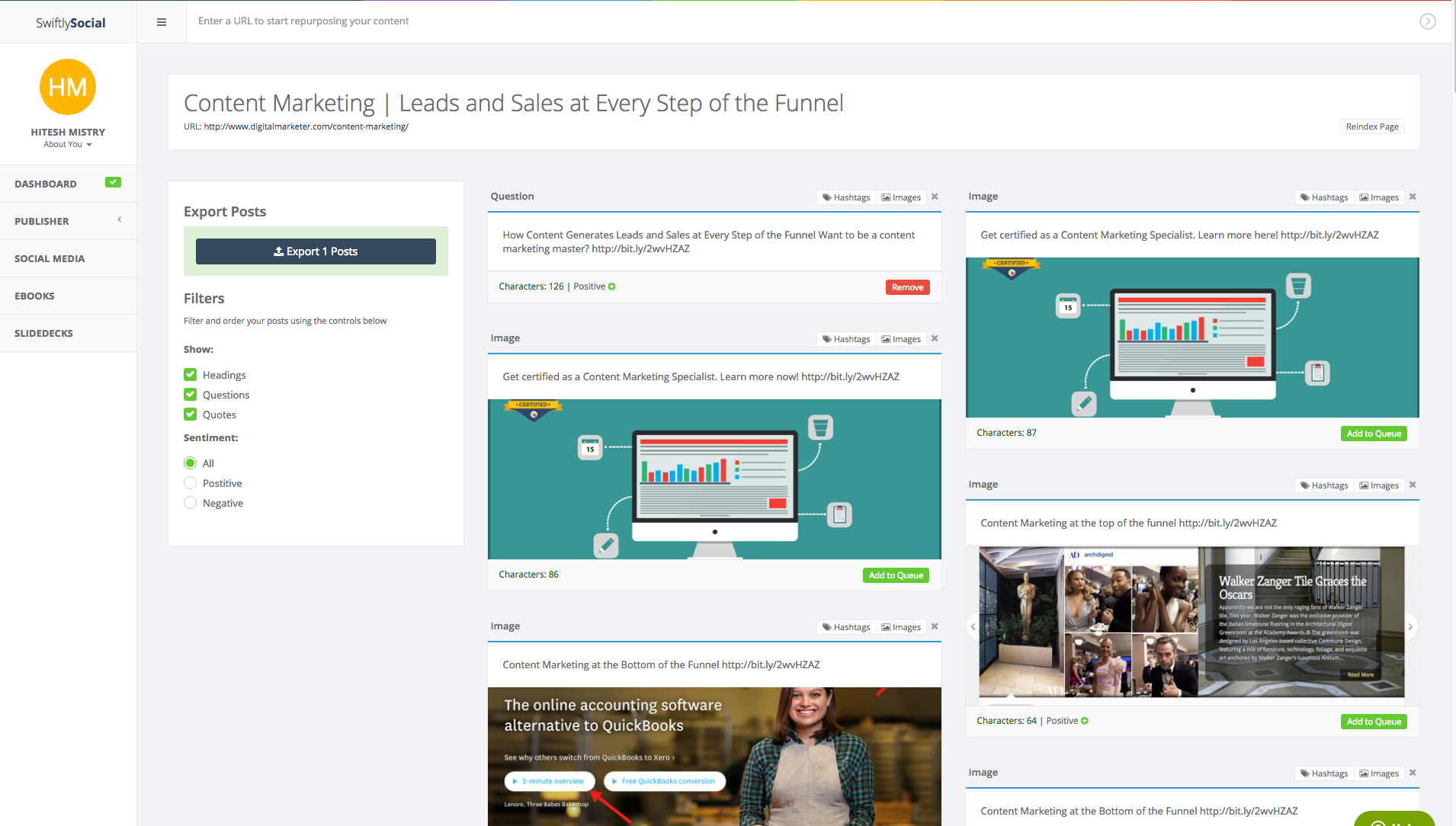Click the HM profile avatar
The height and width of the screenshot is (826, 1456).
(68, 87)
